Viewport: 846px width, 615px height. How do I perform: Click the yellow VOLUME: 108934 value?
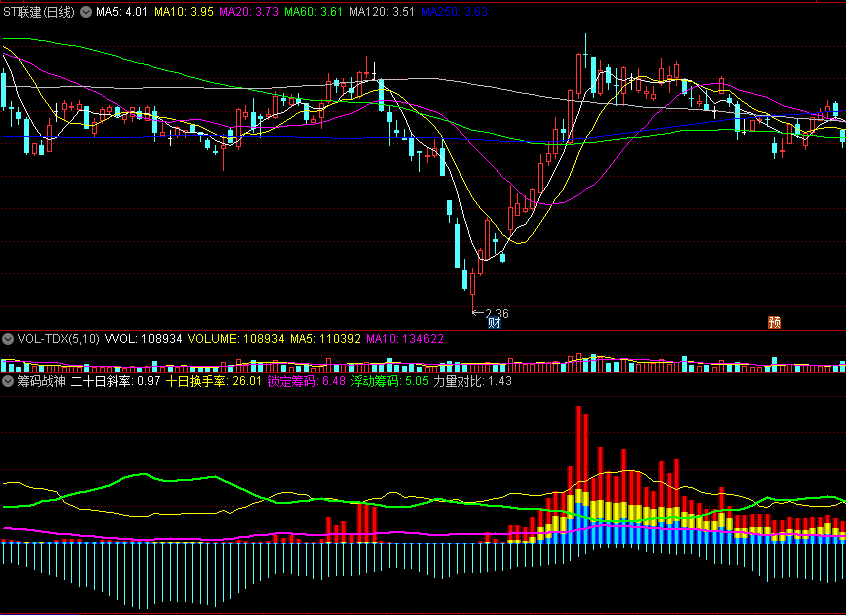pyautogui.click(x=236, y=339)
